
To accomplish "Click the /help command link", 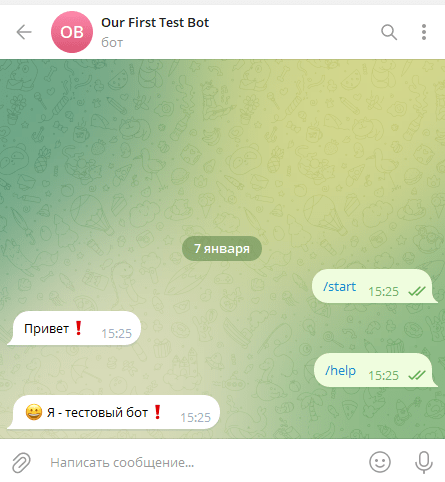I will [340, 370].
